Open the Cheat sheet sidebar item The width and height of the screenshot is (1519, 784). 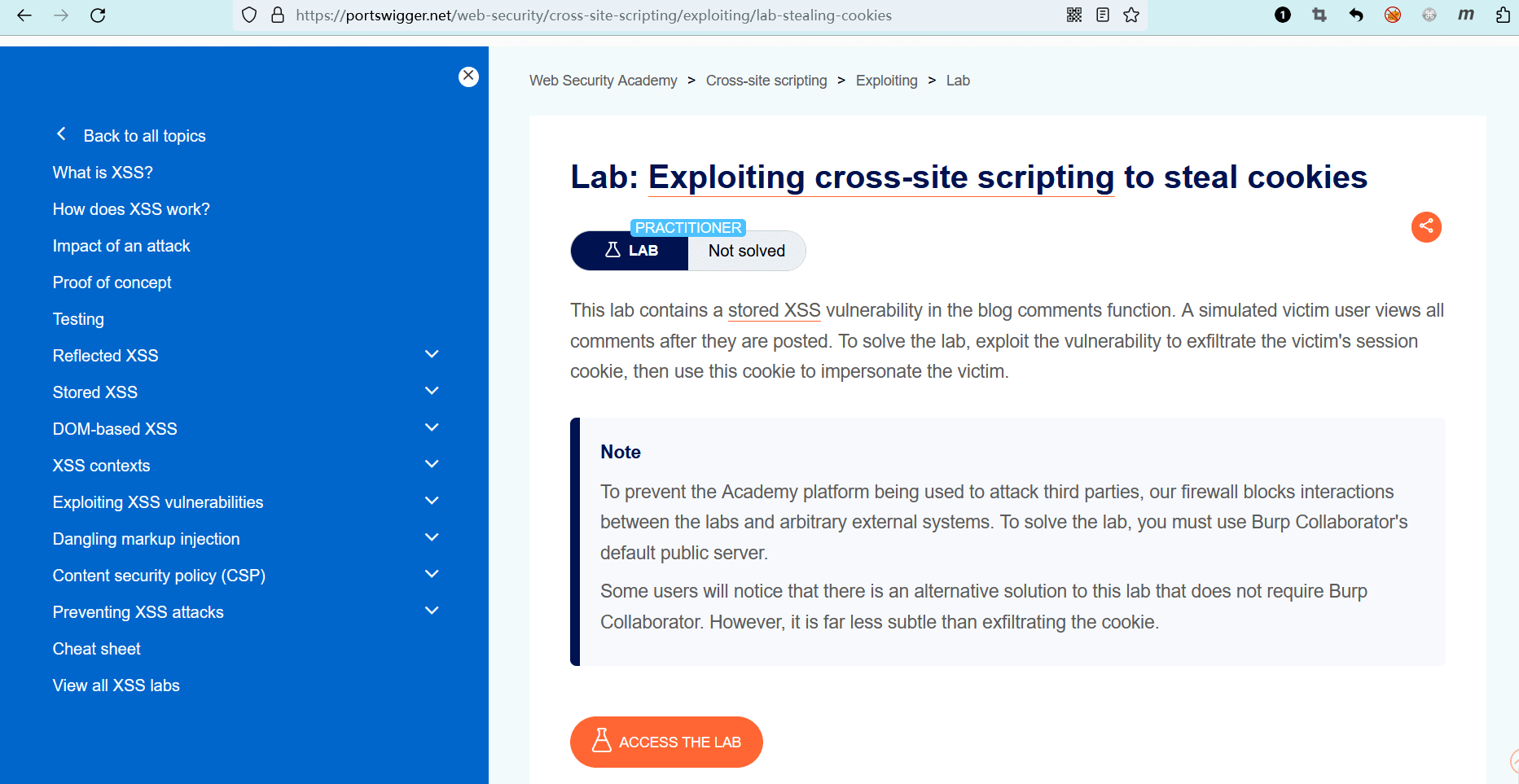coord(97,649)
